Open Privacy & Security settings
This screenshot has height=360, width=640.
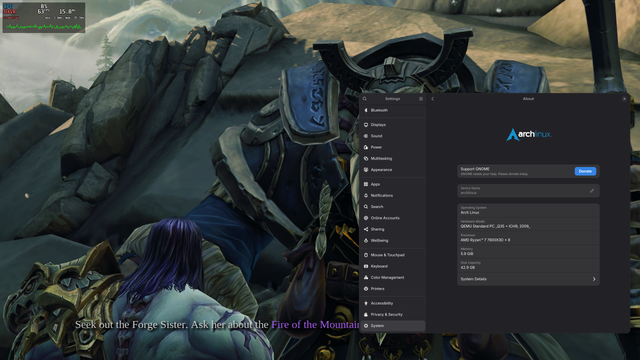[393, 314]
